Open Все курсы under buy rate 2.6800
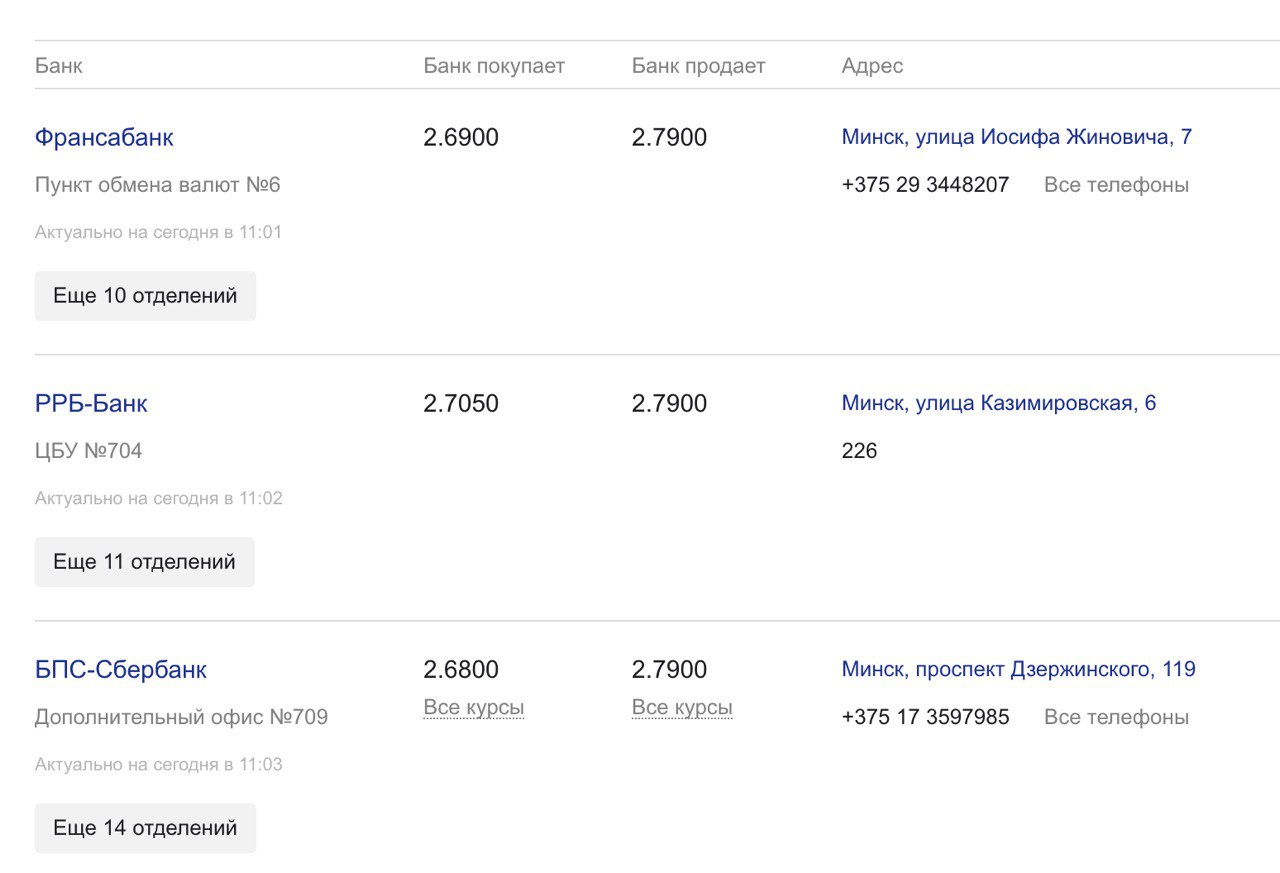 coord(474,708)
